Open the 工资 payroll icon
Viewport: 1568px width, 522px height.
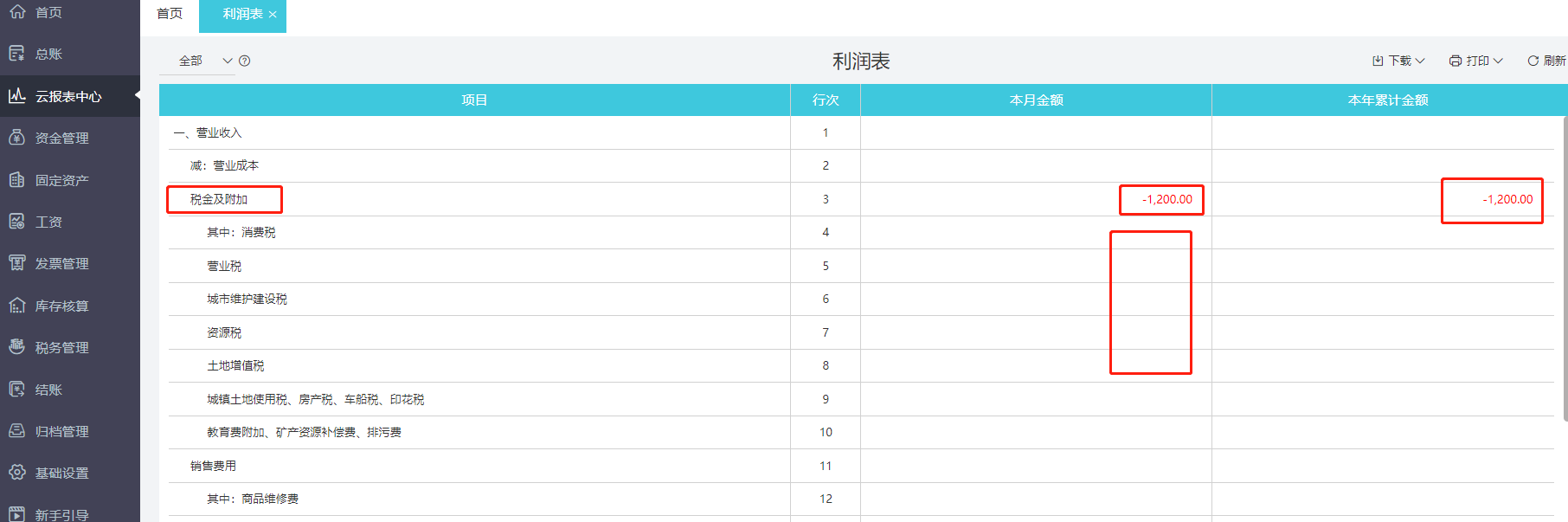click(x=16, y=222)
